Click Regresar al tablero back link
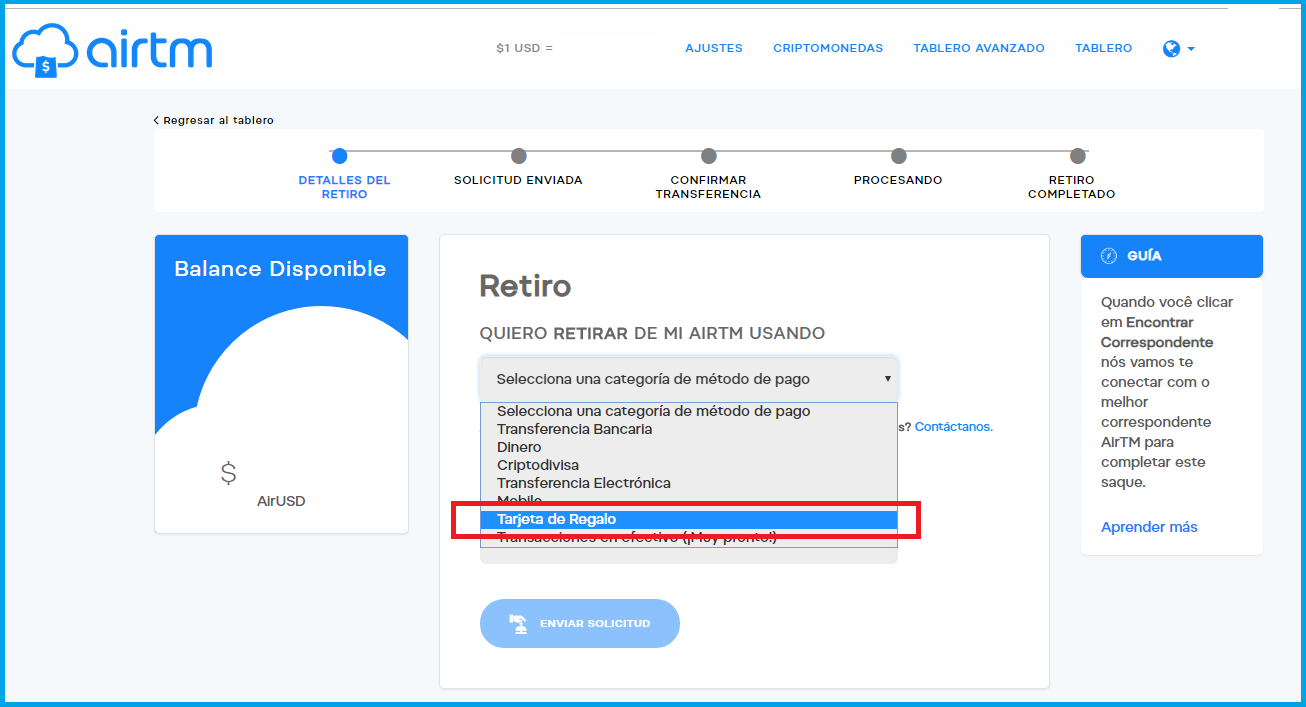The image size is (1306, 707). 214,120
